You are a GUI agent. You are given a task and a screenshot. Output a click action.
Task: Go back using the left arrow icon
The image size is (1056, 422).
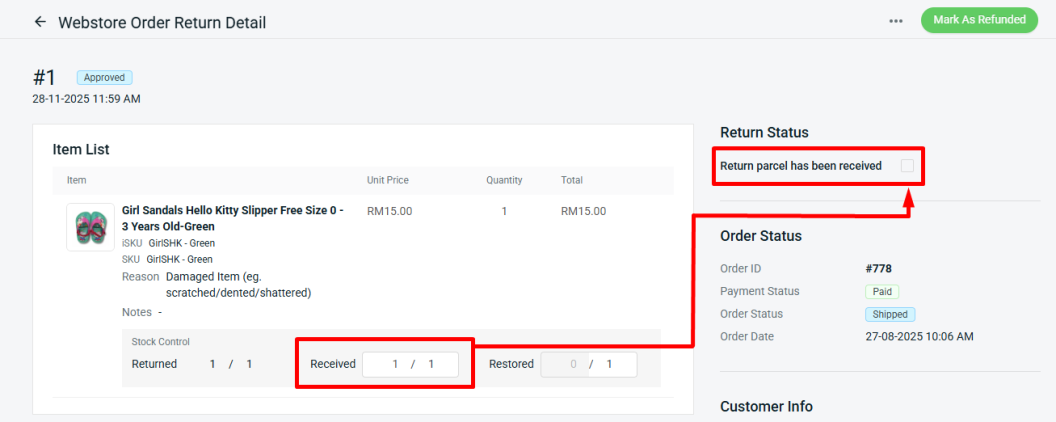coord(40,21)
